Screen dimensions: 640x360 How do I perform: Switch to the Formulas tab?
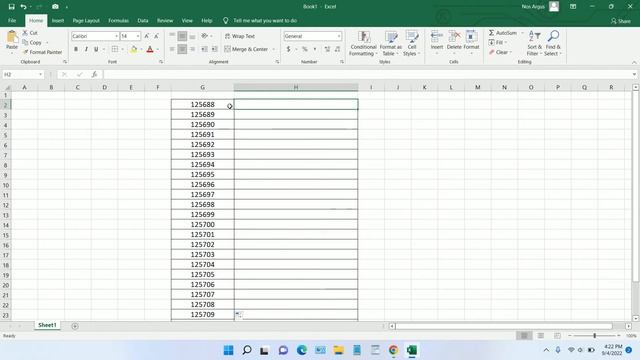pyautogui.click(x=118, y=20)
